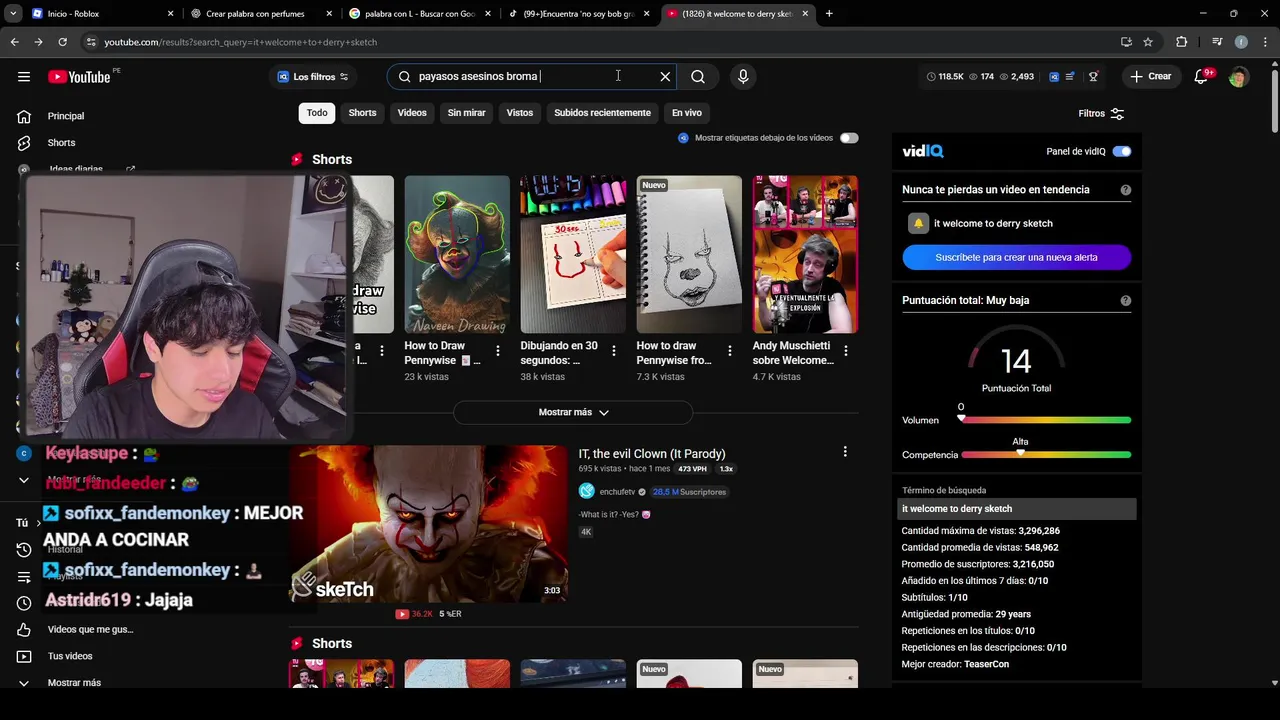
Task: Toggle the Panel de vidIQ switch
Action: click(1122, 151)
